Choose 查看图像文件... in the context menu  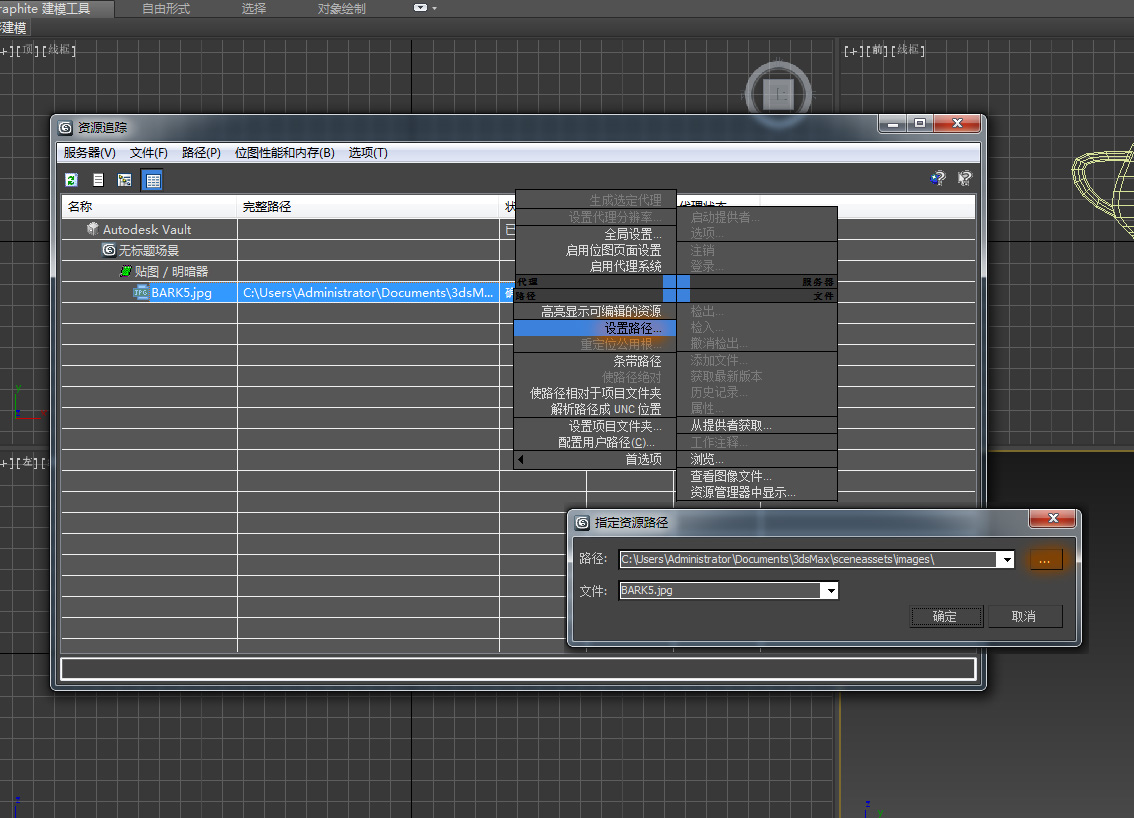tap(731, 476)
